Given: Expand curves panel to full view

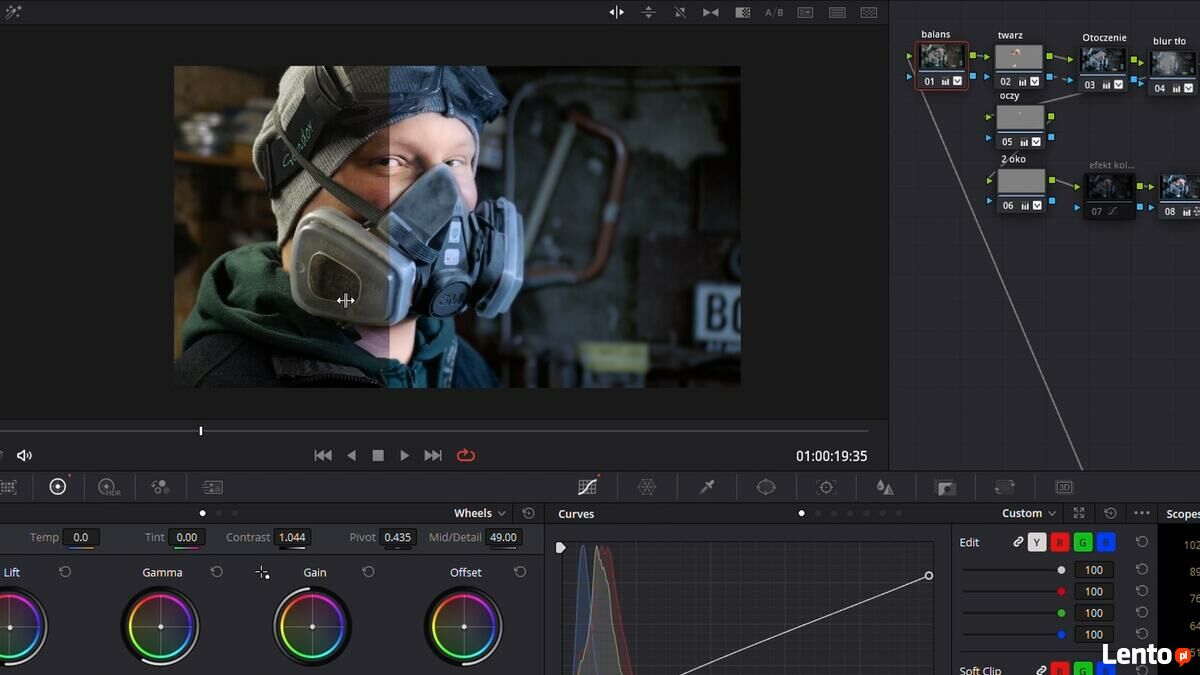Looking at the screenshot, I should (1079, 513).
